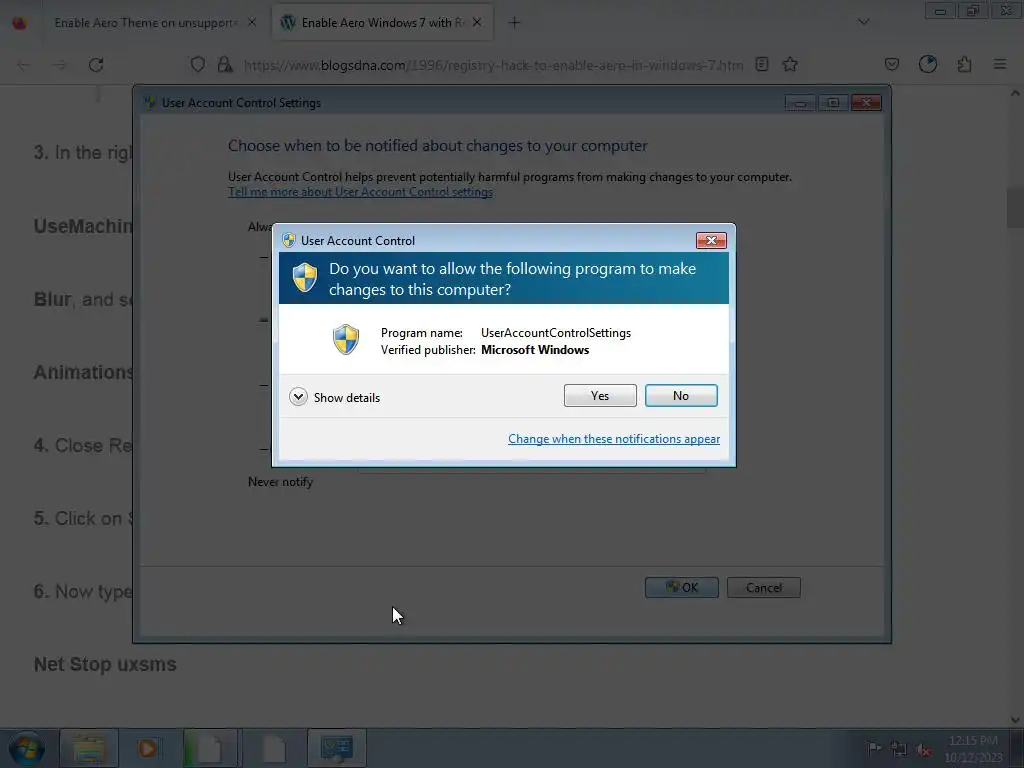1024x768 pixels.
Task: Click 'Net Stop uxsms' text on the webpage
Action: pos(105,664)
